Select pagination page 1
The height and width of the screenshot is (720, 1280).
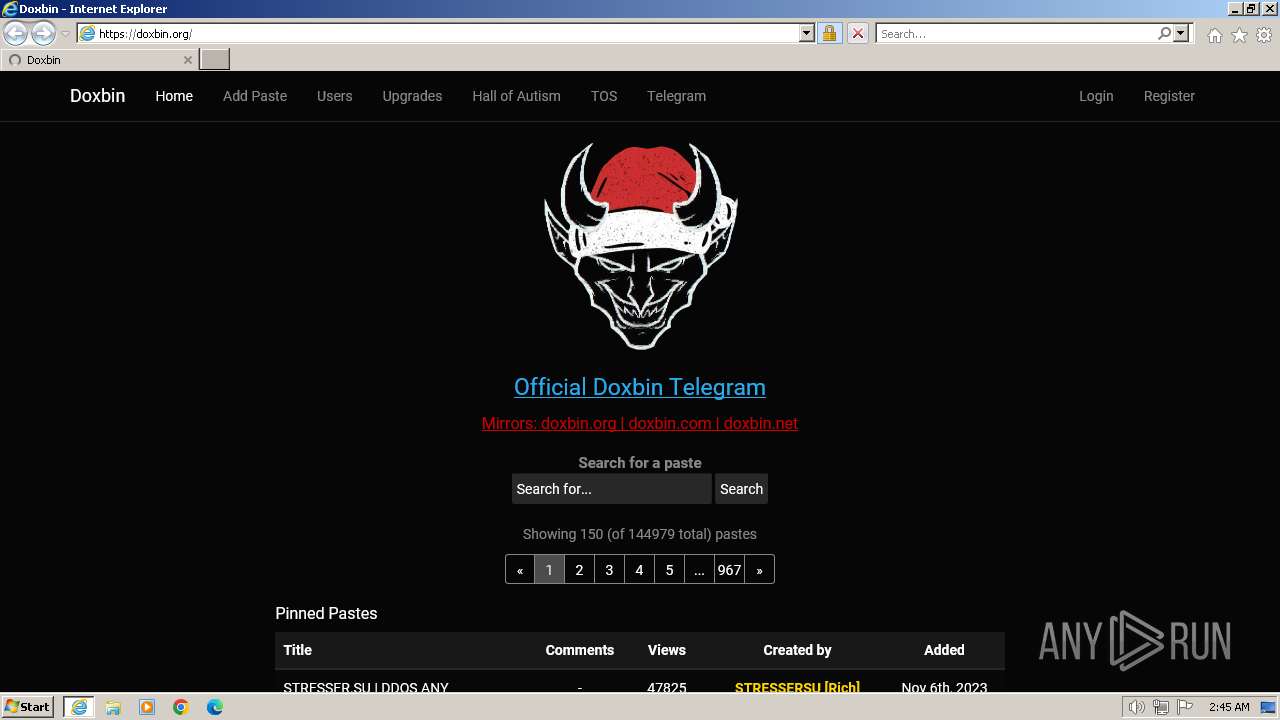[x=549, y=570]
